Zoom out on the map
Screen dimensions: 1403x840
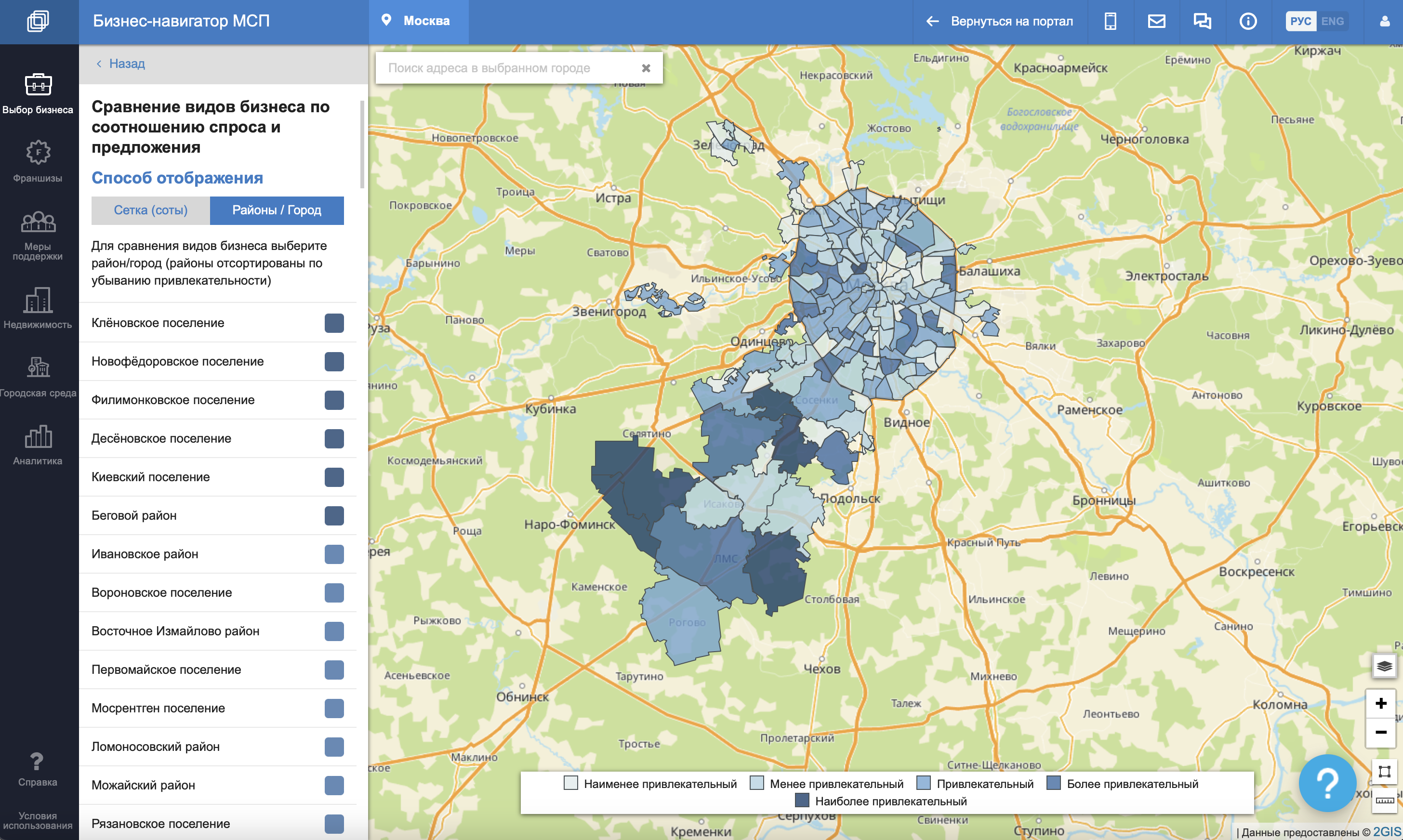click(1380, 733)
